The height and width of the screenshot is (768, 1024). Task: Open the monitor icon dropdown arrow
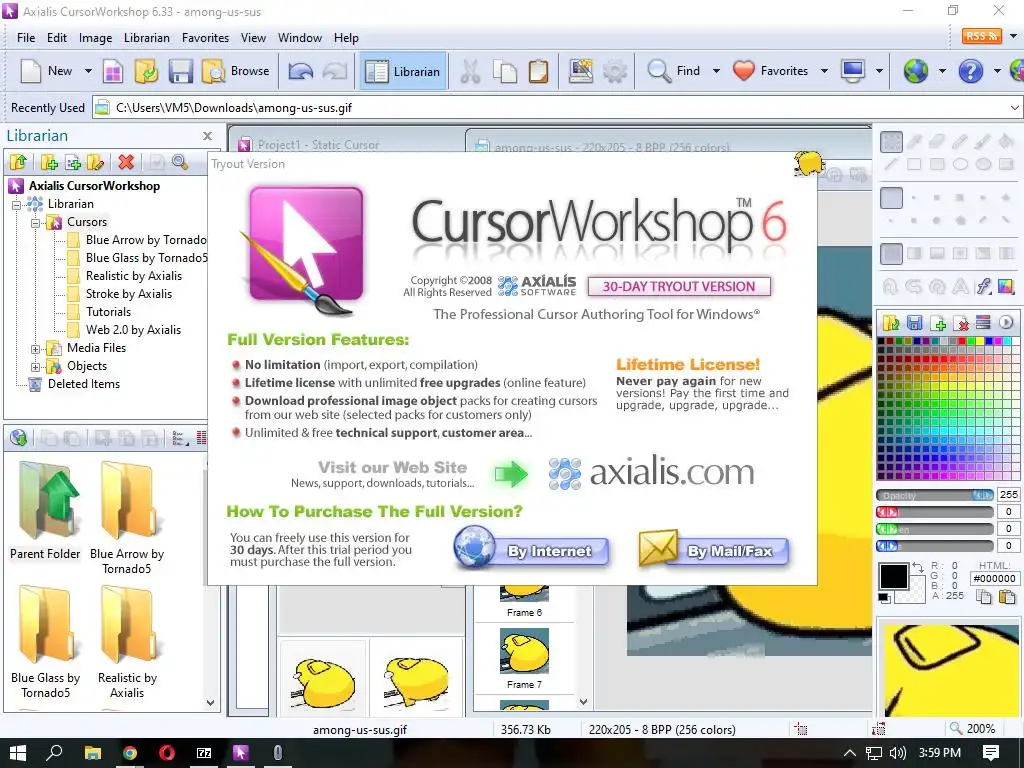point(879,71)
